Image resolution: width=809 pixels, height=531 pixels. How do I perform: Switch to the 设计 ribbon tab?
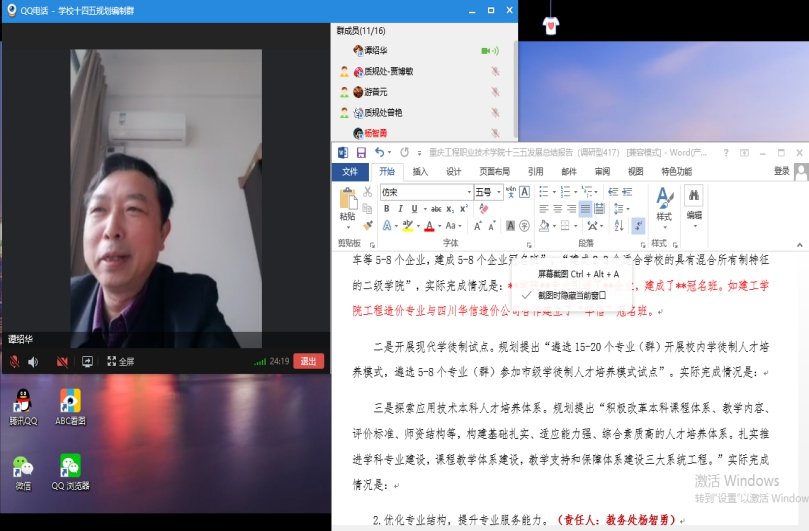453,171
